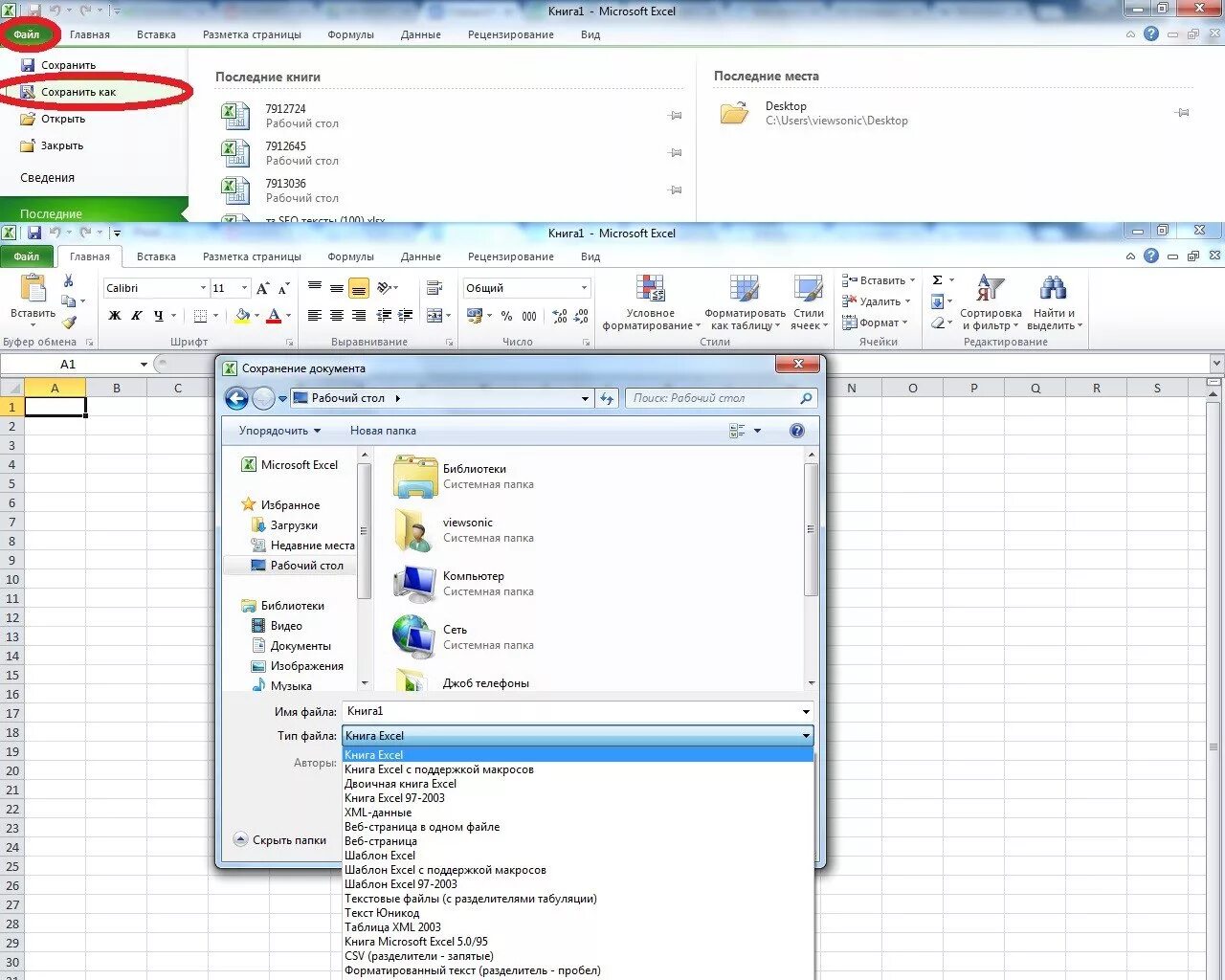Click the Вставить cells insert button
The image size is (1225, 980).
pyautogui.click(x=878, y=280)
